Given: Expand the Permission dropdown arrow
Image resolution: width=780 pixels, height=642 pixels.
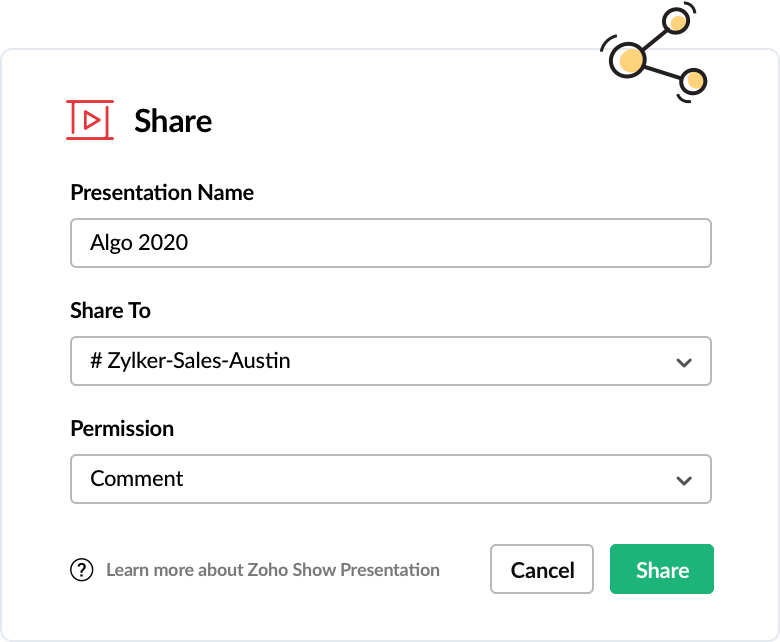Looking at the screenshot, I should 684,480.
